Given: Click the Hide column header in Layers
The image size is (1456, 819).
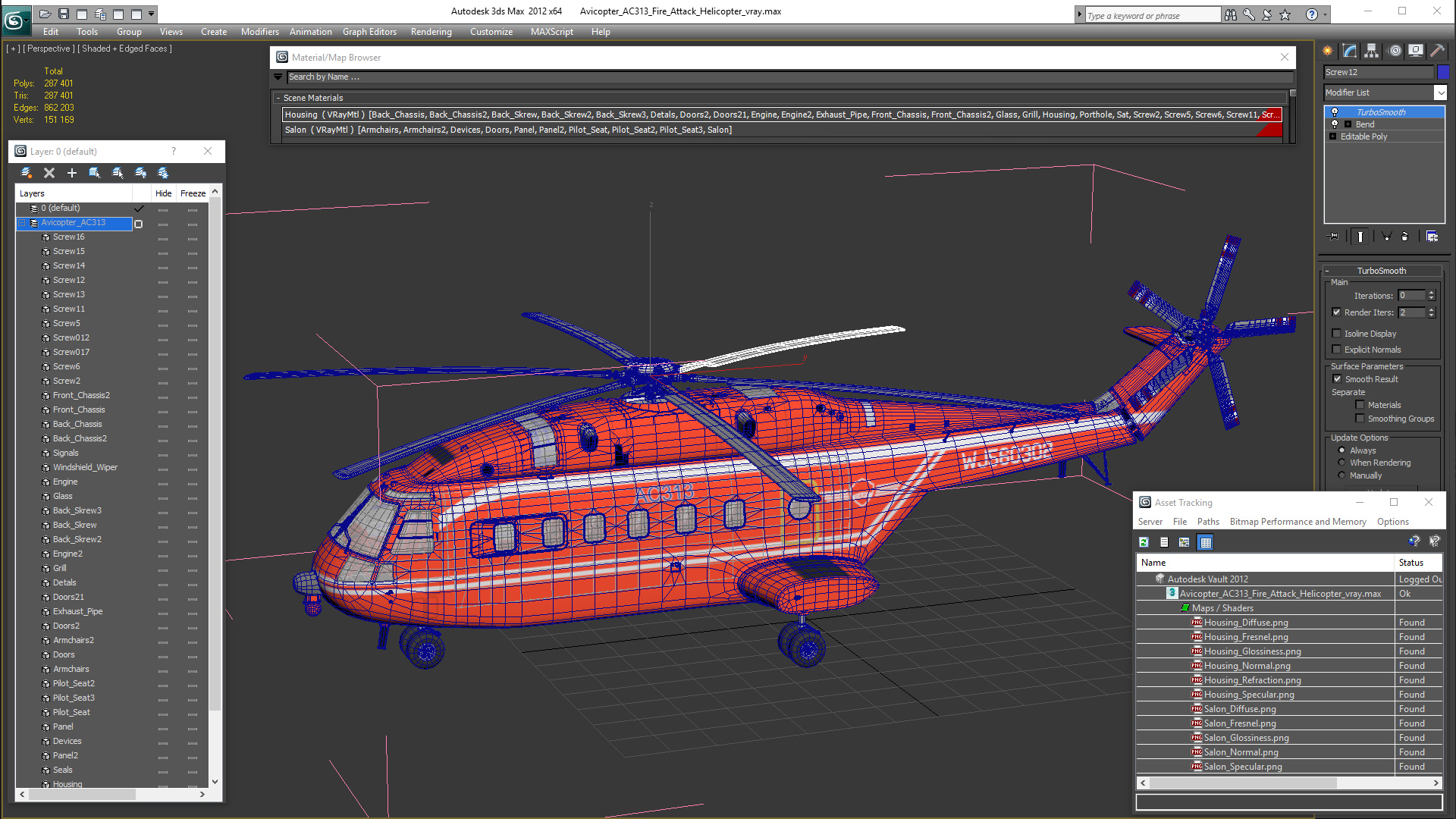Looking at the screenshot, I should [x=163, y=193].
